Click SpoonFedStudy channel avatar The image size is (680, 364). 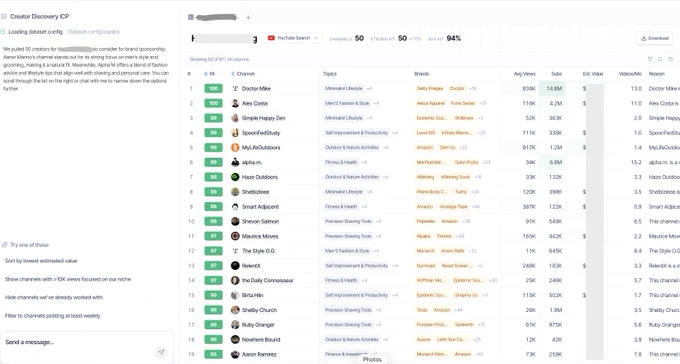tap(235, 133)
